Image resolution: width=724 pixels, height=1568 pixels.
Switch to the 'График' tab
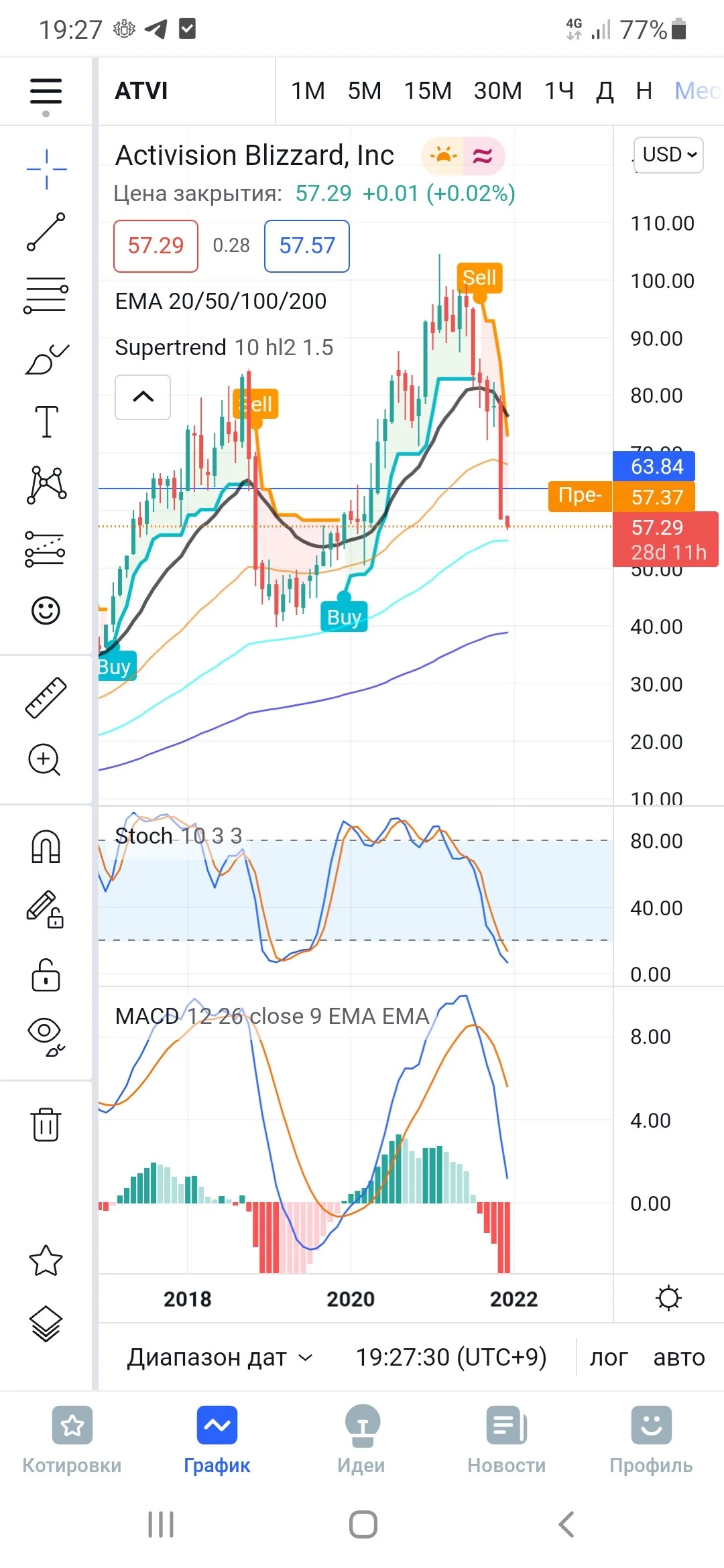click(217, 1439)
